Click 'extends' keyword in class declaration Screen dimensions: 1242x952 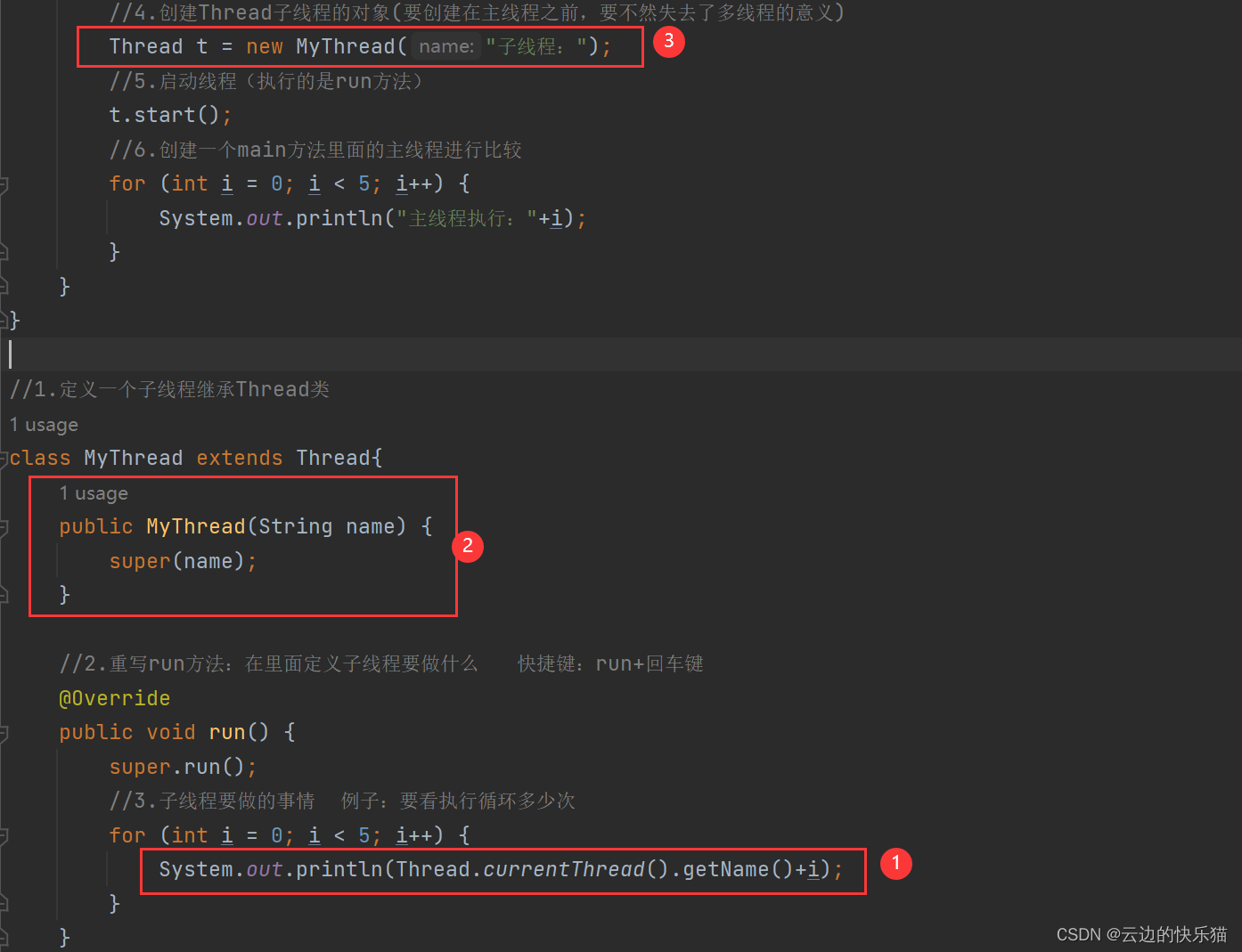click(x=240, y=459)
